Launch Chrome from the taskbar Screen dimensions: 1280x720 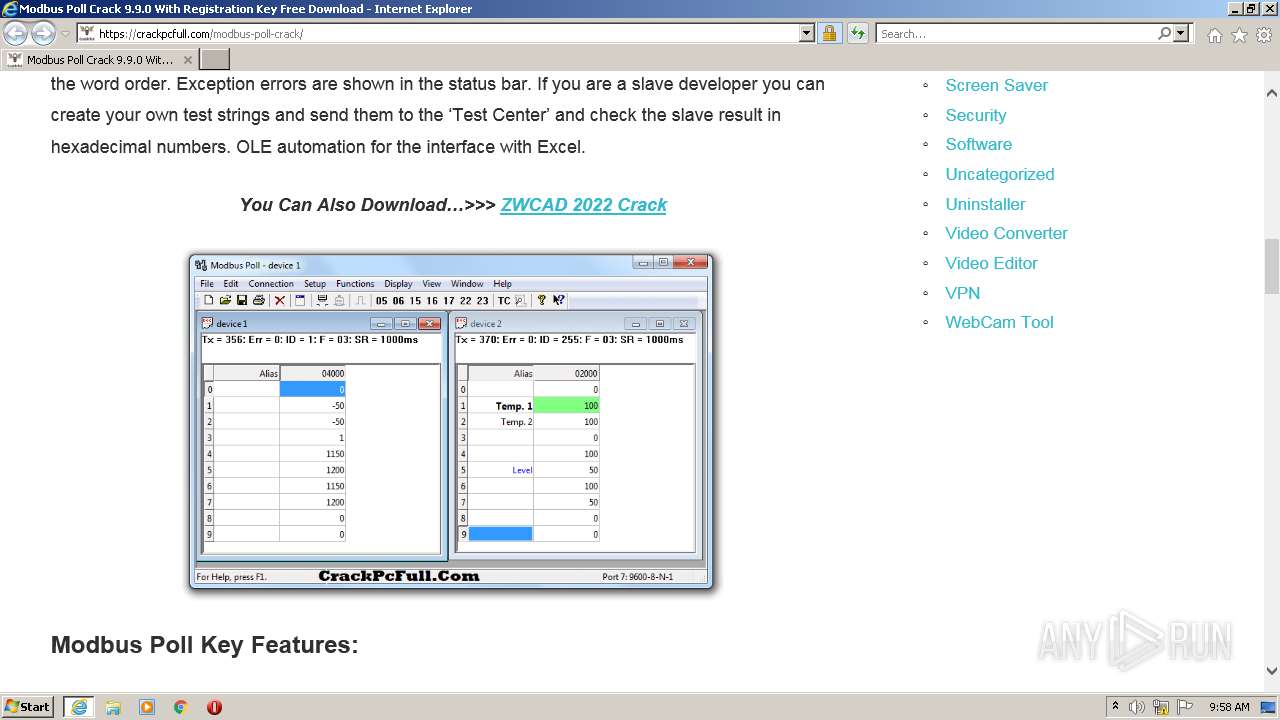[181, 707]
